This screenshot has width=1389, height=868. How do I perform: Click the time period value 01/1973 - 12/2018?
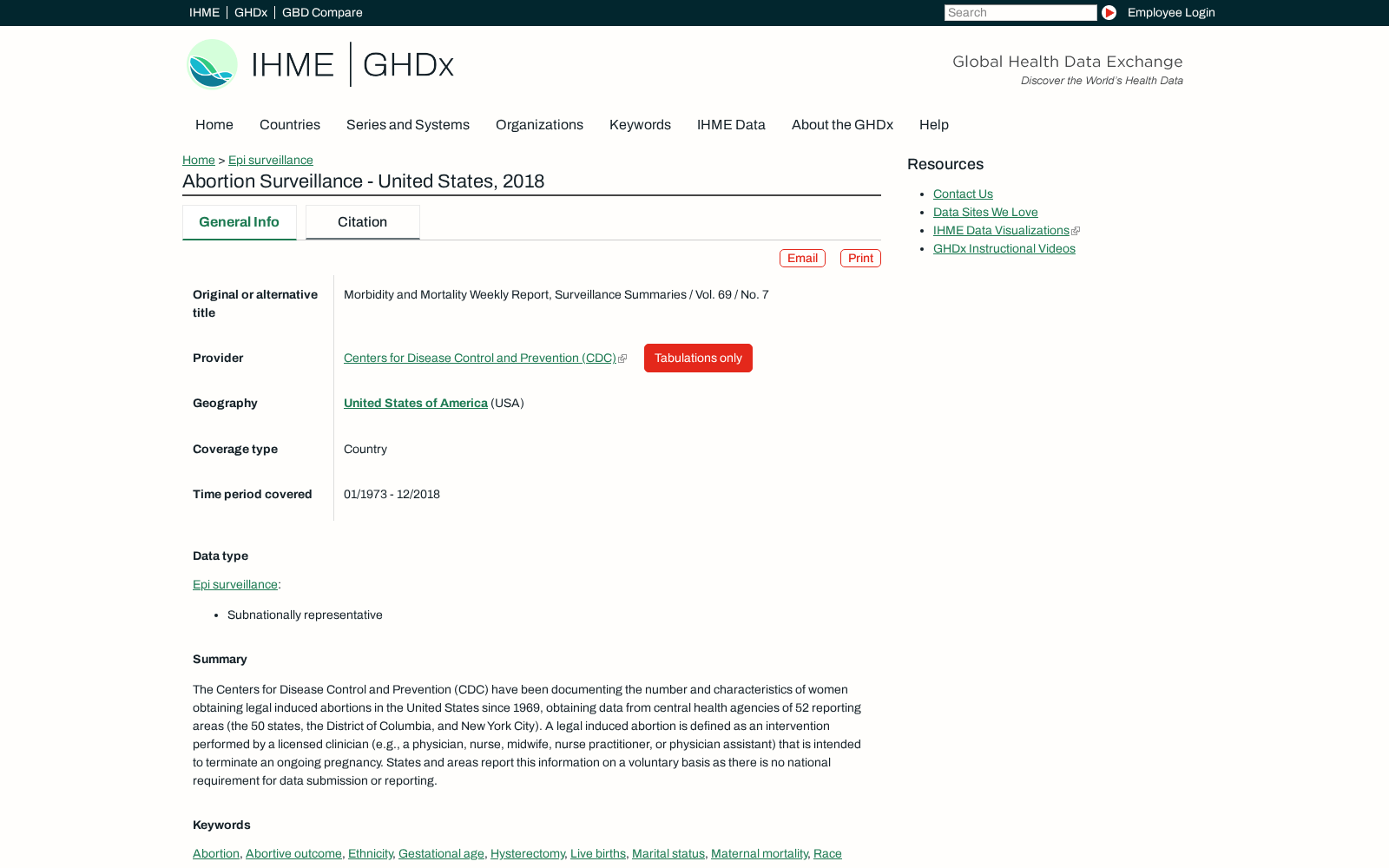pos(392,495)
